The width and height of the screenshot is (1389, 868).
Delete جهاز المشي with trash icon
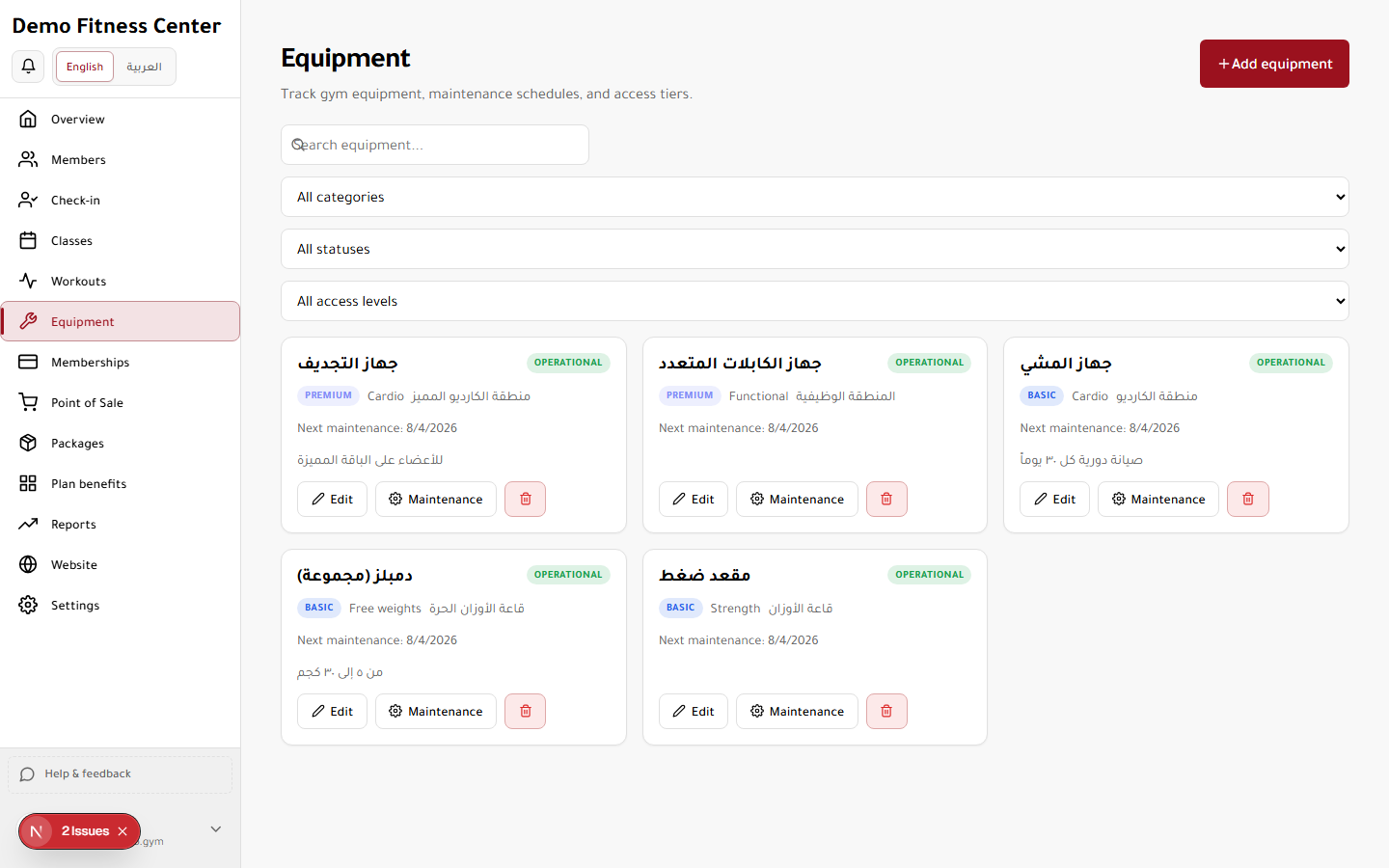pyautogui.click(x=1248, y=500)
